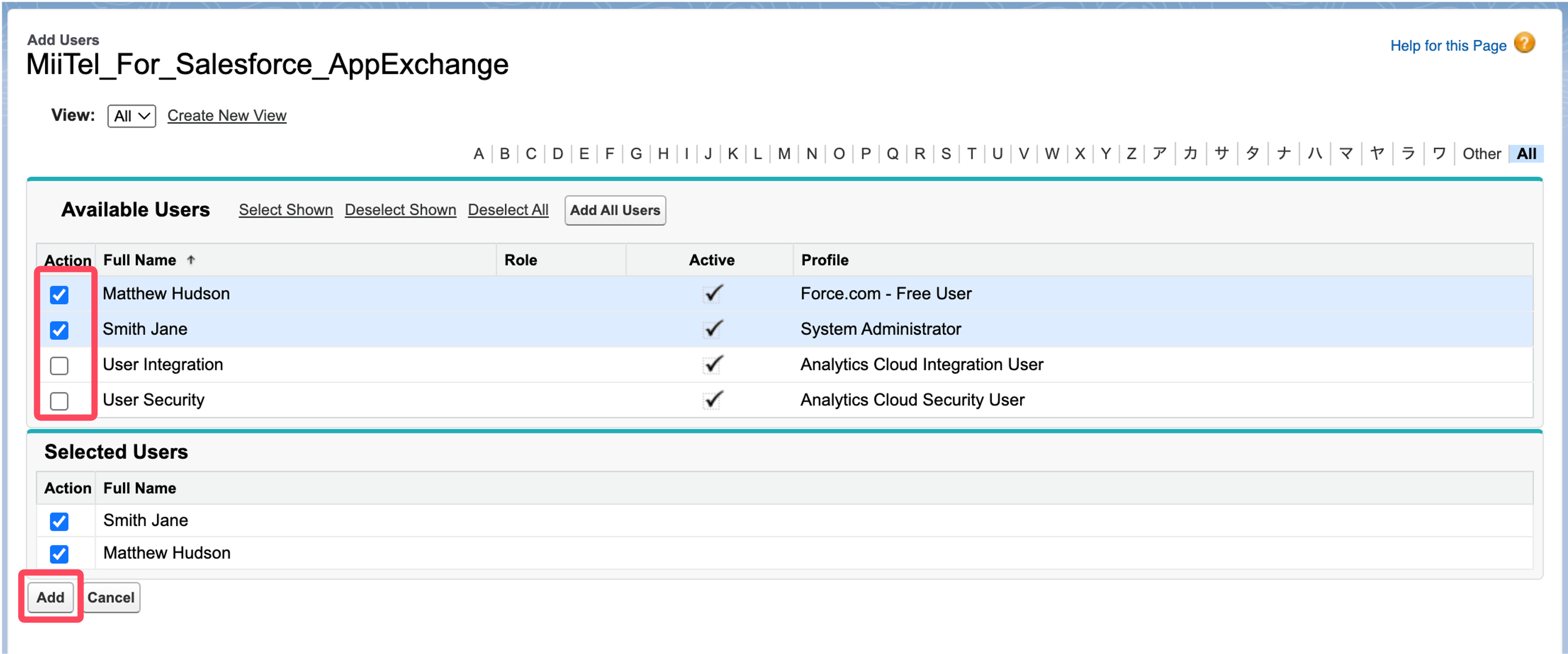Click the Deselect Shown link
1568x654 pixels.
pyautogui.click(x=400, y=210)
